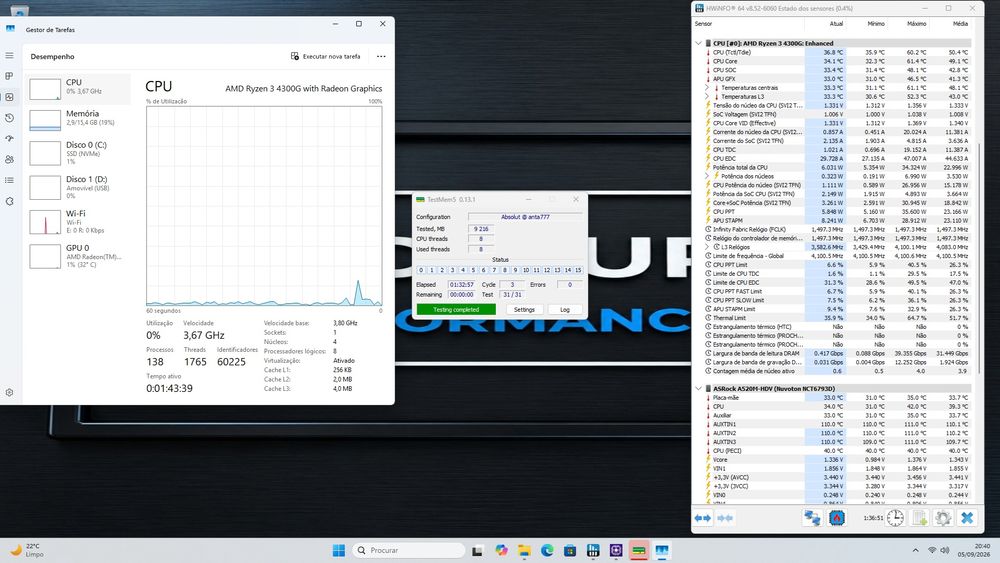Open Windows Start button on taskbar
1000x563 pixels.
pos(339,550)
